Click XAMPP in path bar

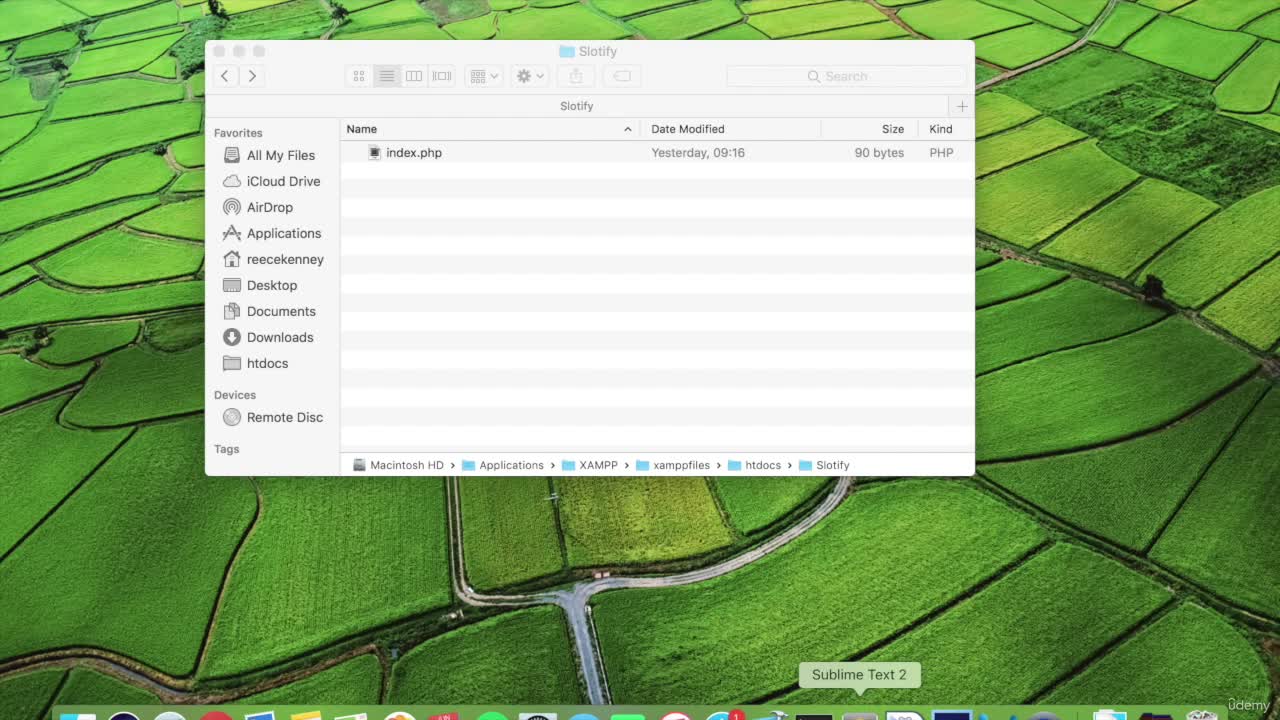click(590, 465)
